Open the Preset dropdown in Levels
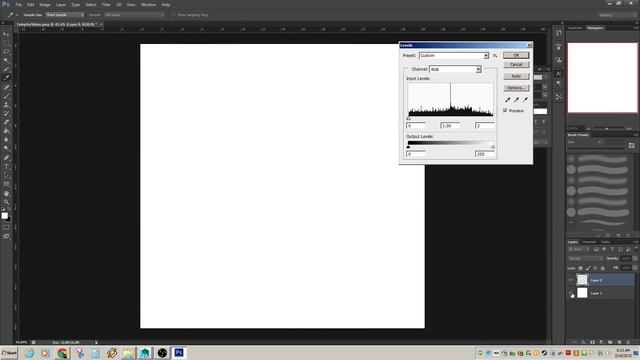The image size is (640, 360). (x=454, y=56)
